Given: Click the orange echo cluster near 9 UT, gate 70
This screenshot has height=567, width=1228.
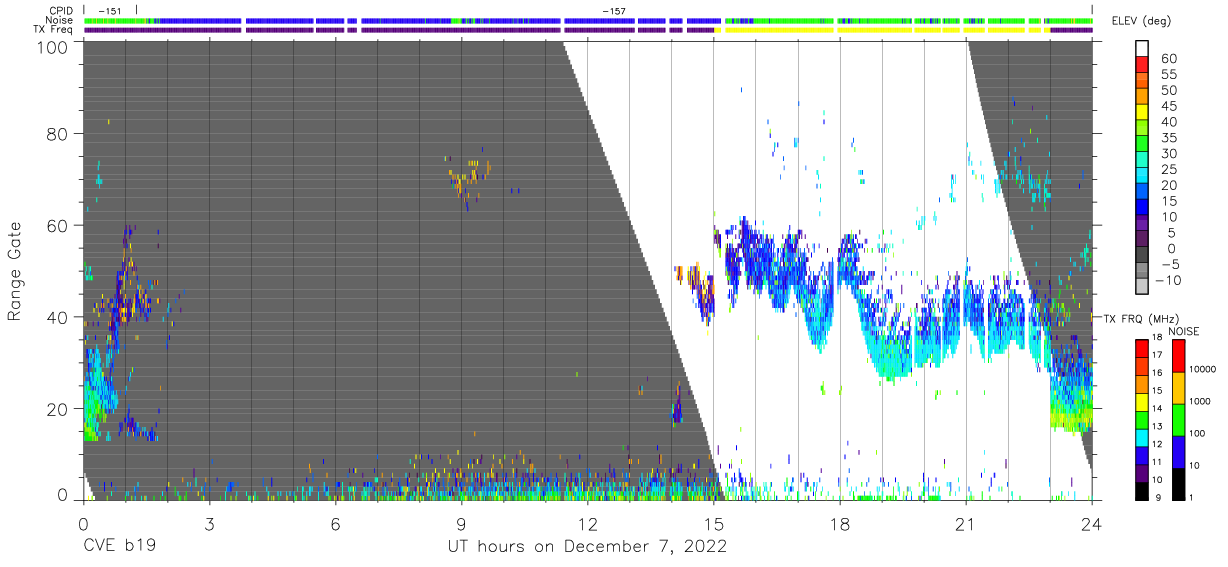Looking at the screenshot, I should point(469,178).
